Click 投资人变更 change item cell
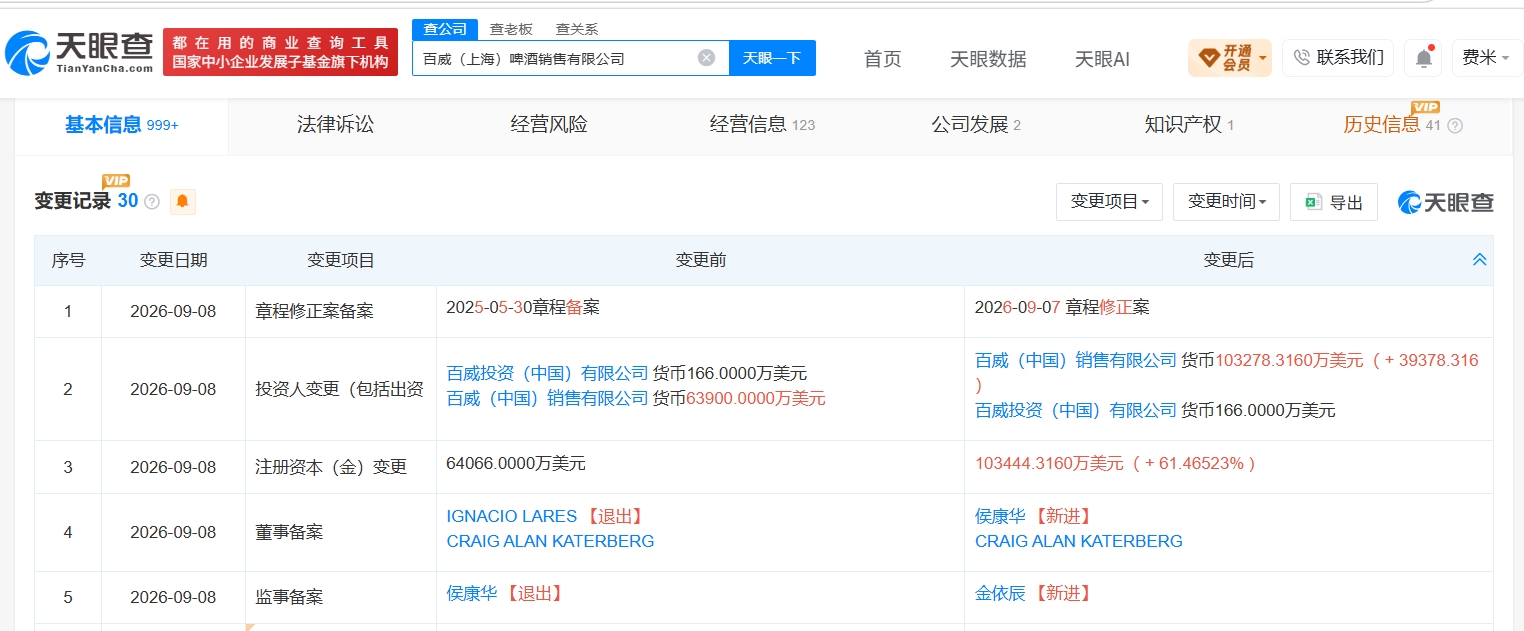 340,389
